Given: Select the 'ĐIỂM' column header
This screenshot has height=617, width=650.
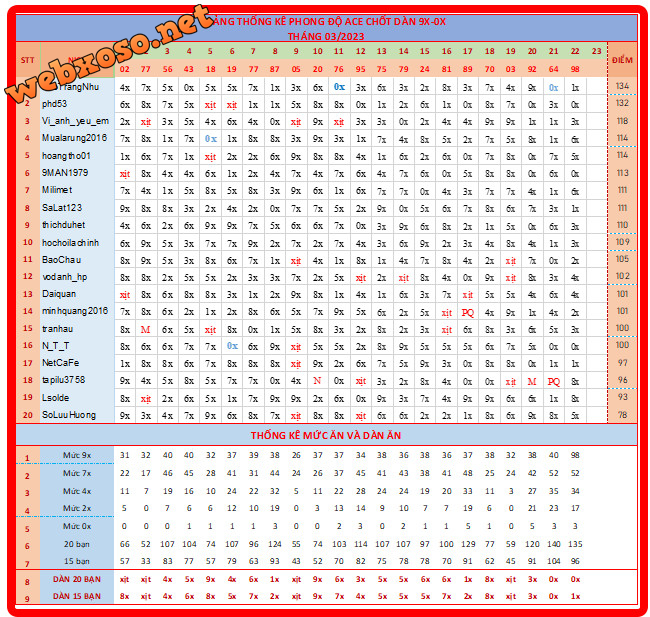Looking at the screenshot, I should [622, 60].
